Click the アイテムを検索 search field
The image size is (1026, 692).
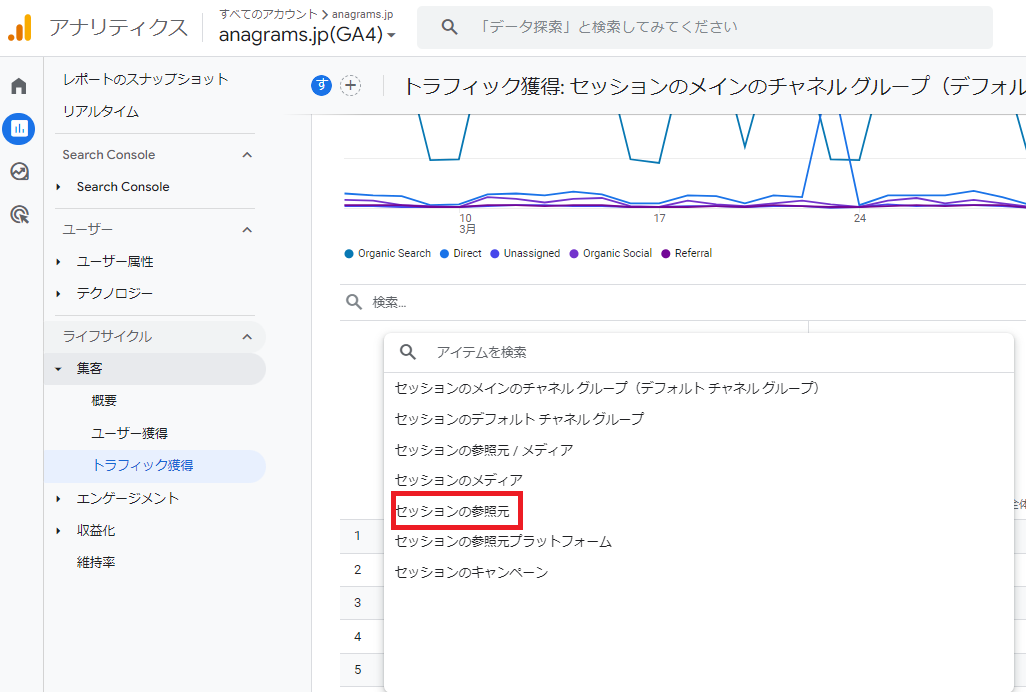point(700,352)
